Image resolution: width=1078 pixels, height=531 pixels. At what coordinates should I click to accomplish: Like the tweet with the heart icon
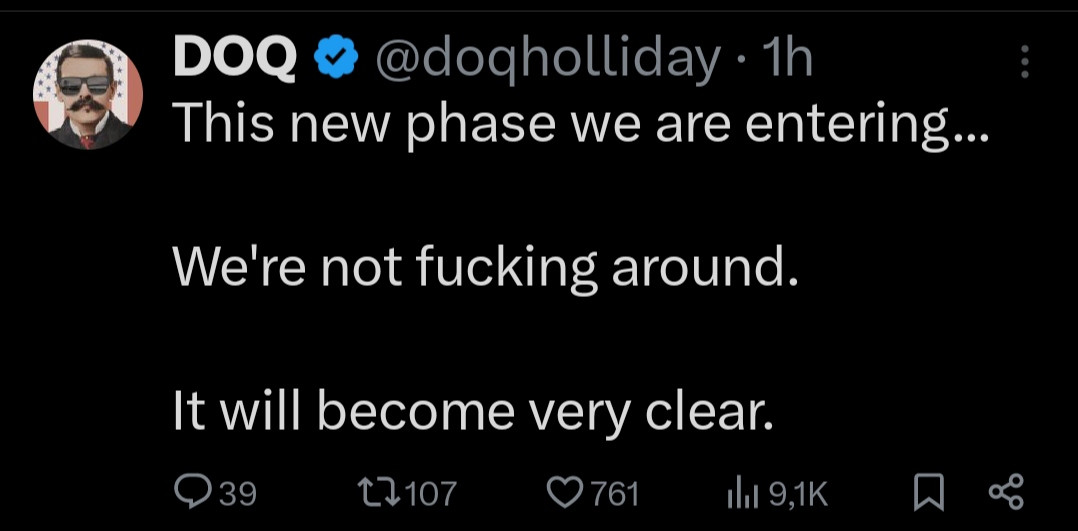pos(567,491)
